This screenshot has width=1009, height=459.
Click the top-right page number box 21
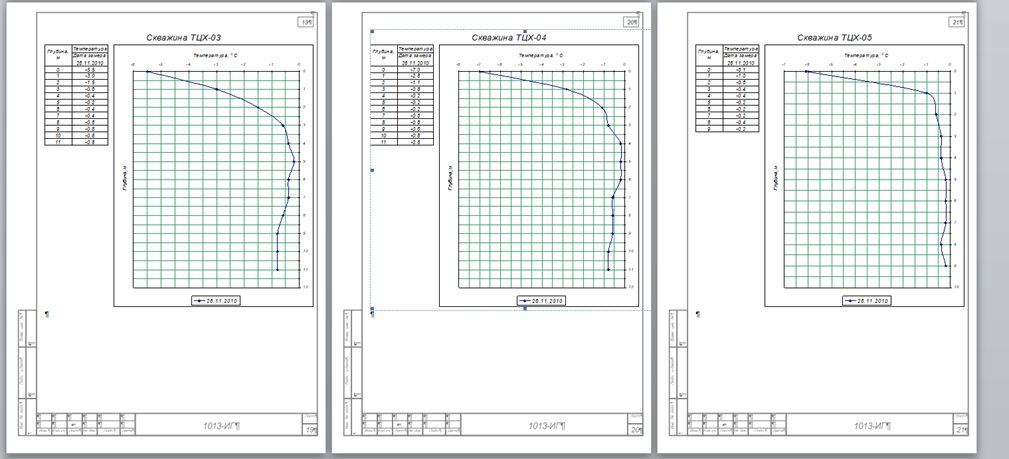pos(958,21)
